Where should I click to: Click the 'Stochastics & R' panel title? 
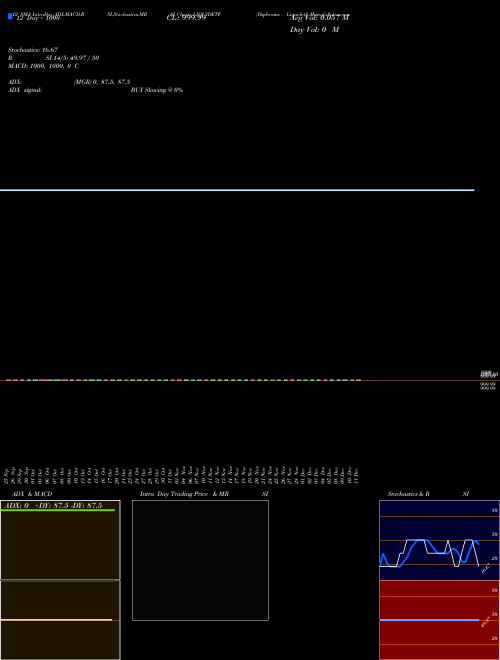click(x=408, y=494)
